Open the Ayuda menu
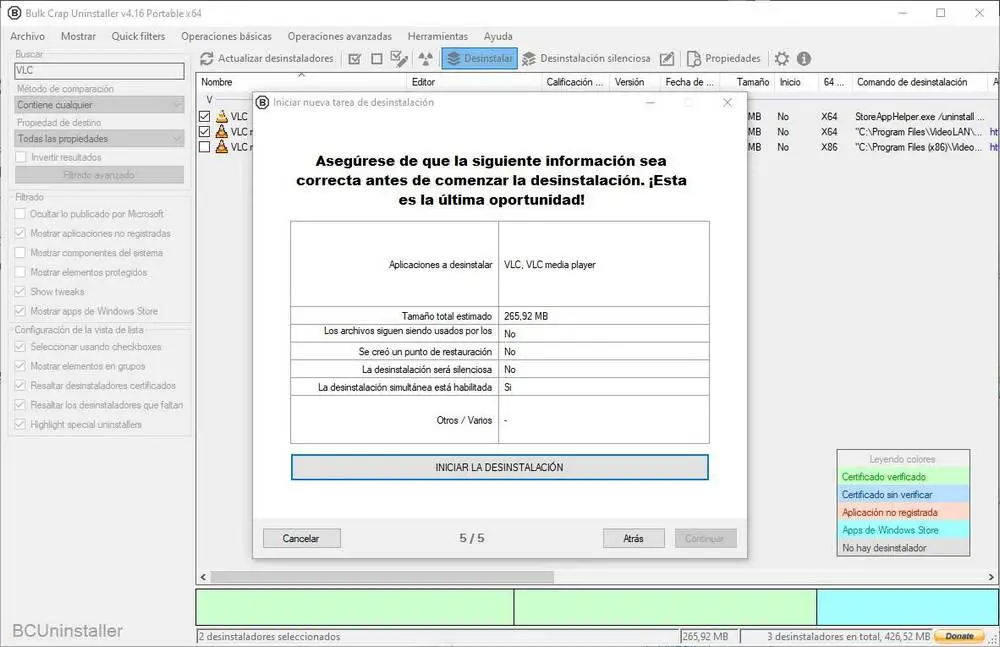Image resolution: width=1000 pixels, height=647 pixels. coord(498,36)
